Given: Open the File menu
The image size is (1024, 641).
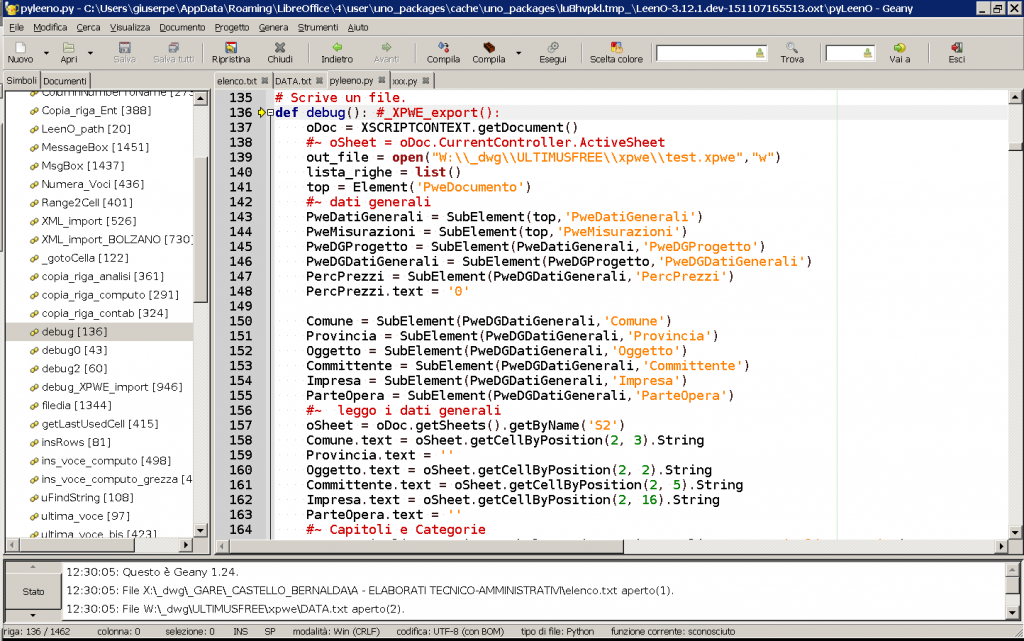Looking at the screenshot, I should [x=16, y=27].
